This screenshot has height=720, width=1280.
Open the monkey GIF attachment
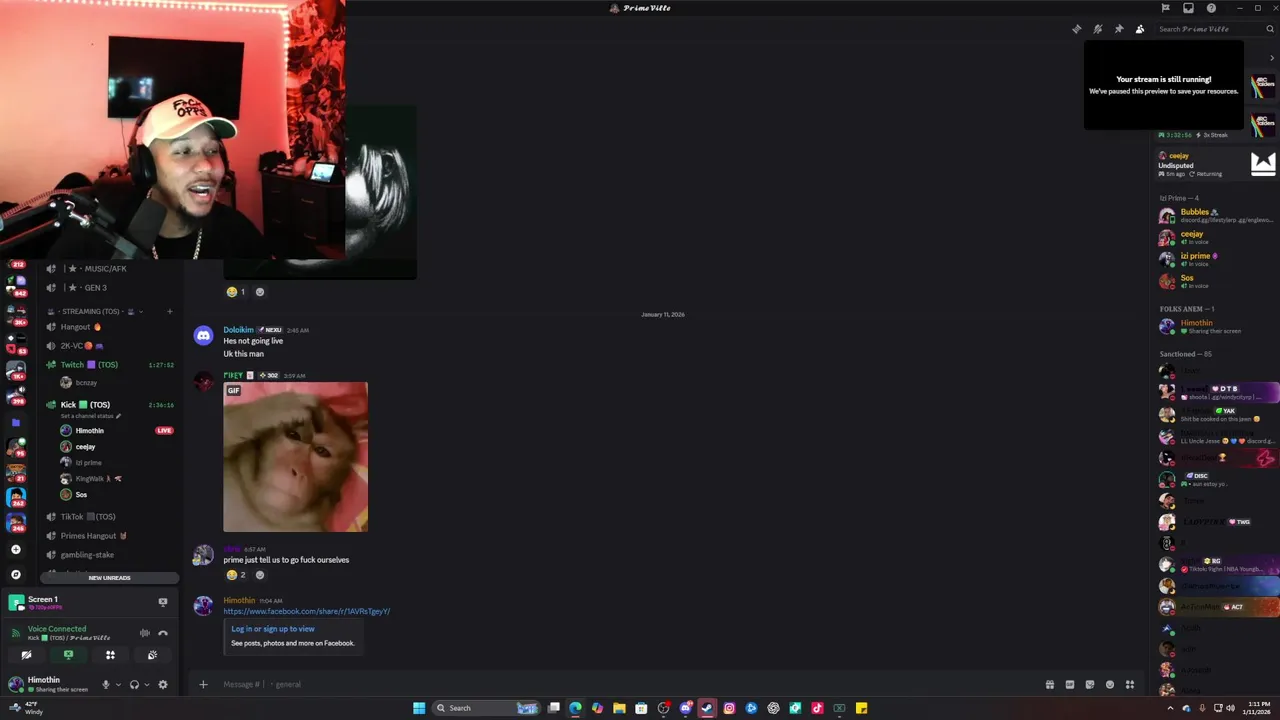click(x=295, y=457)
